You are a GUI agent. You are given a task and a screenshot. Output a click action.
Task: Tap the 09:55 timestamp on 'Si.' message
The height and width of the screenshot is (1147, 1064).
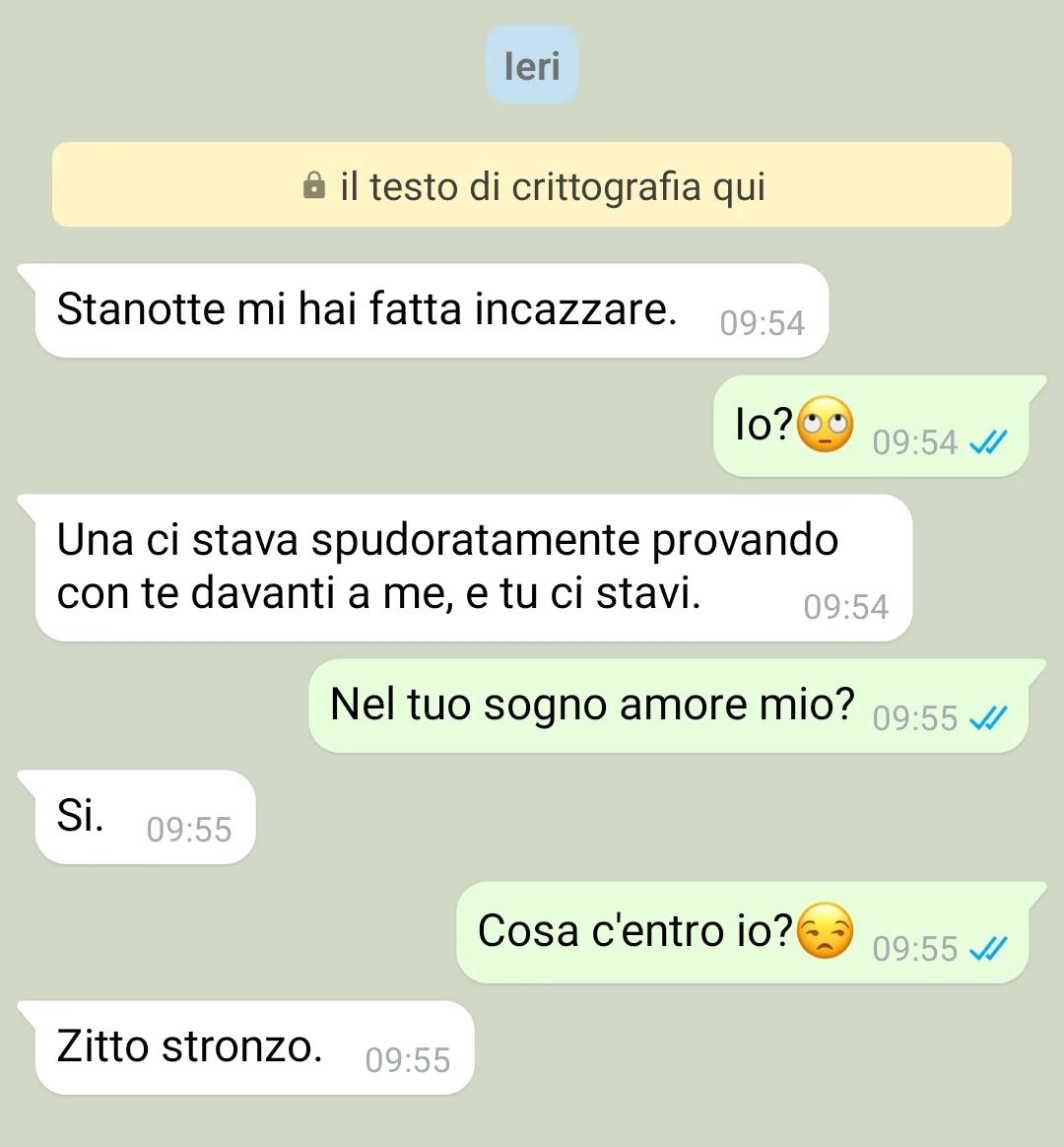(x=189, y=830)
